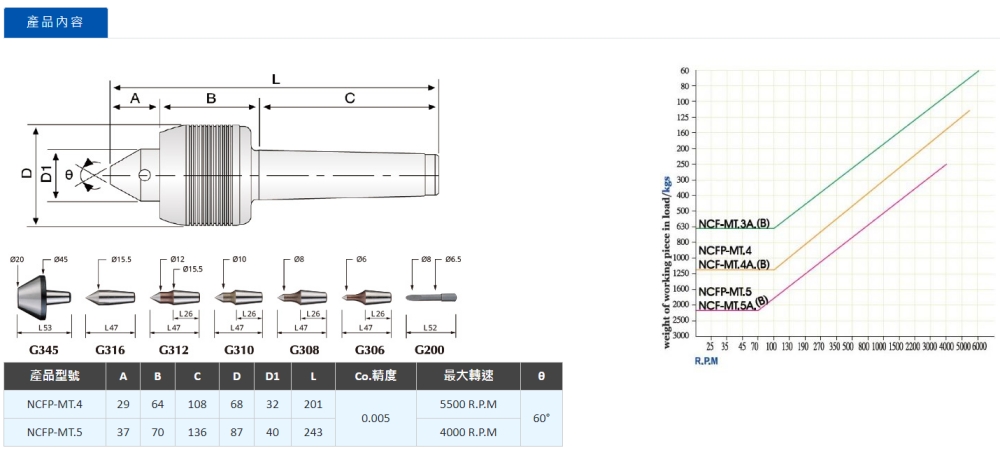Select the NCFP-MT.5 model row cell
The width and height of the screenshot is (1000, 455).
54,432
